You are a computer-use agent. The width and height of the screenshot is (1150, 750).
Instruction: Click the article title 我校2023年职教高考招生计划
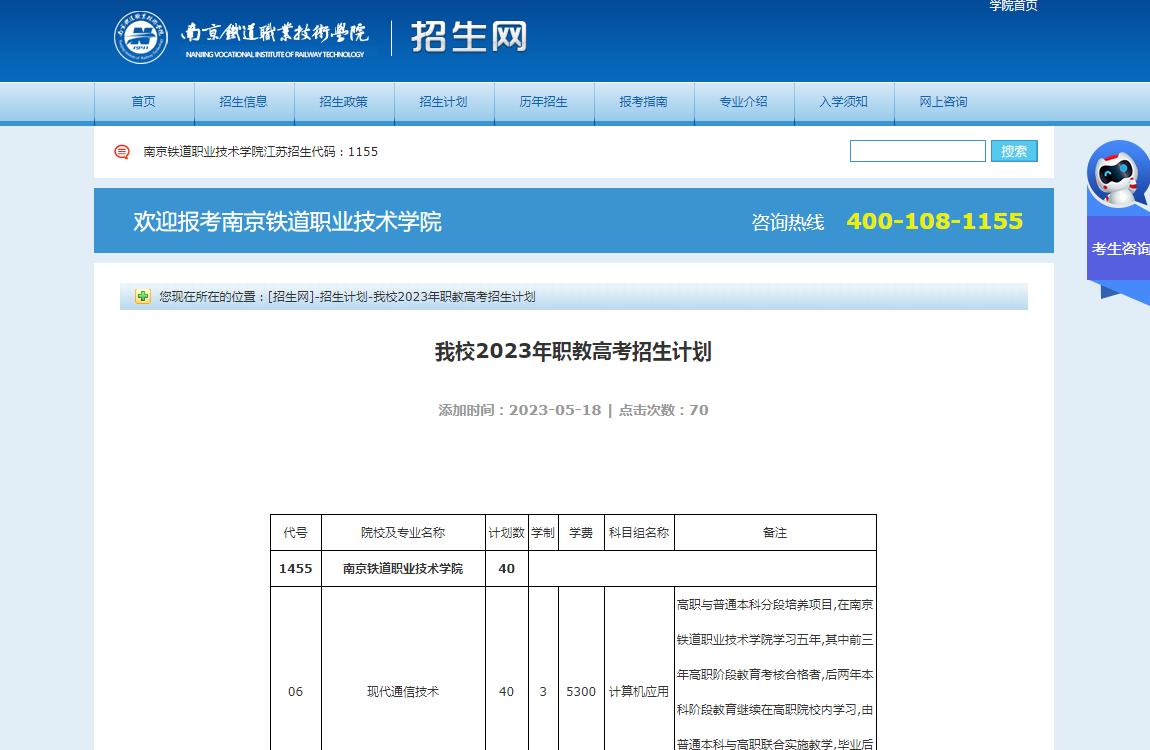point(574,352)
